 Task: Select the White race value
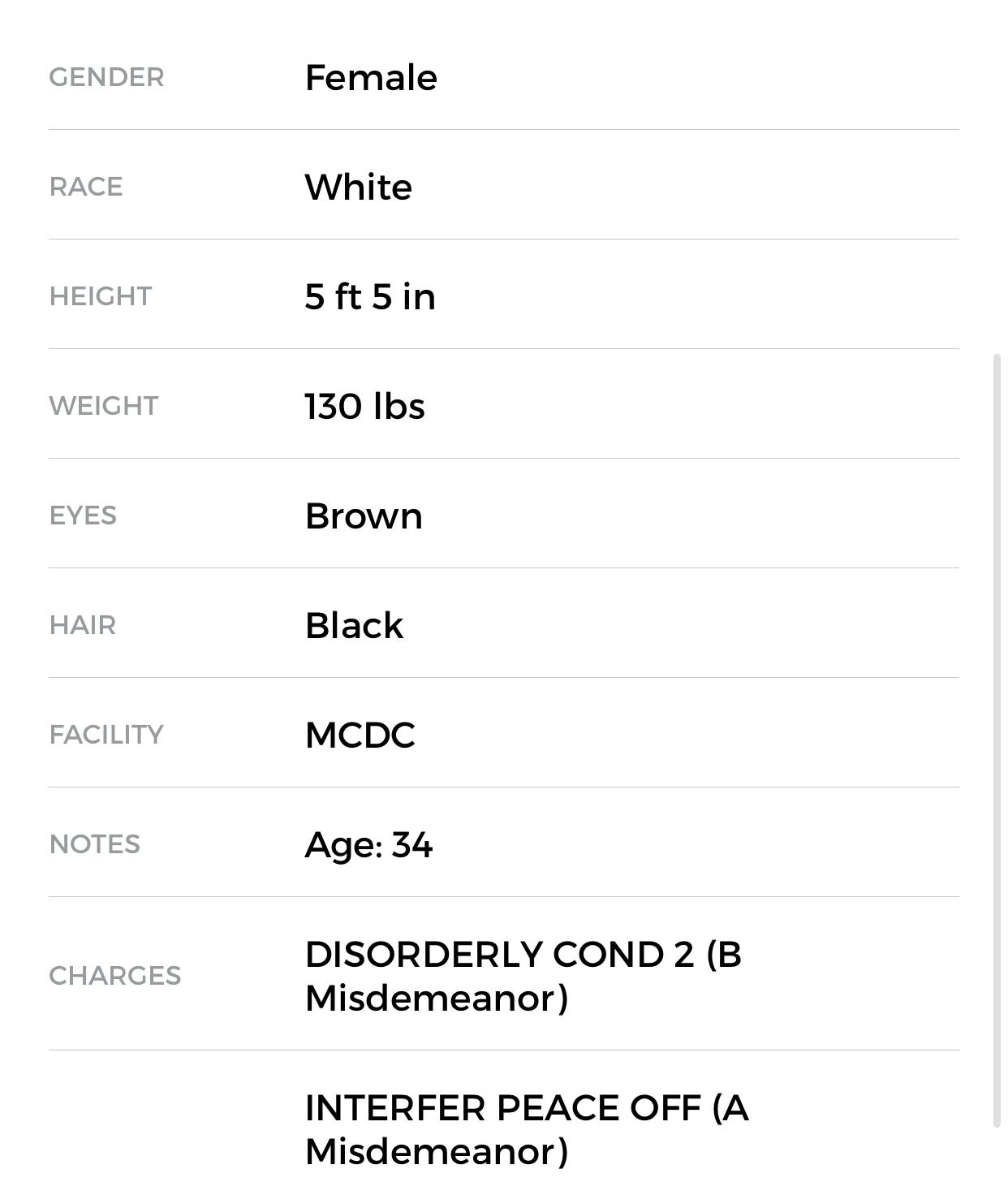click(358, 187)
